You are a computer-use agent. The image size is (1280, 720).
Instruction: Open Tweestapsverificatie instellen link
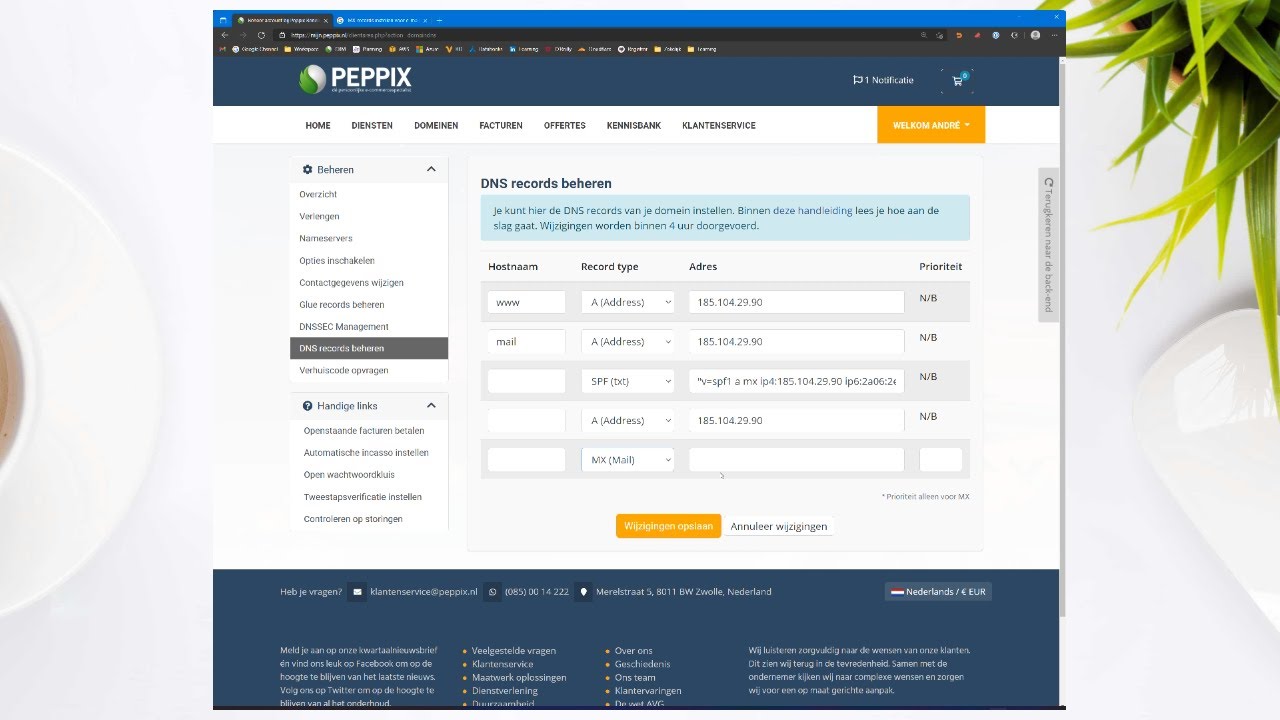pyautogui.click(x=363, y=497)
